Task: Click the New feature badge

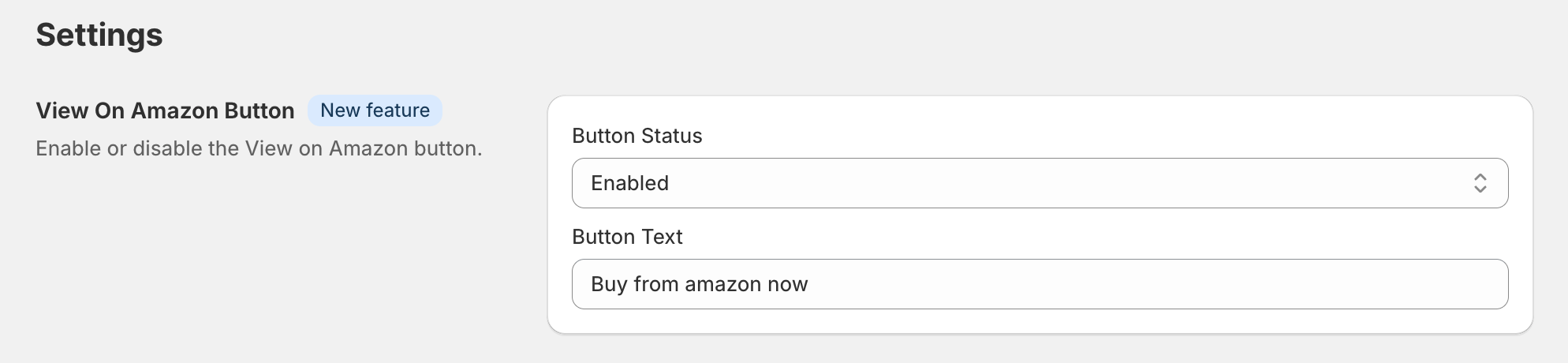Action: click(375, 110)
